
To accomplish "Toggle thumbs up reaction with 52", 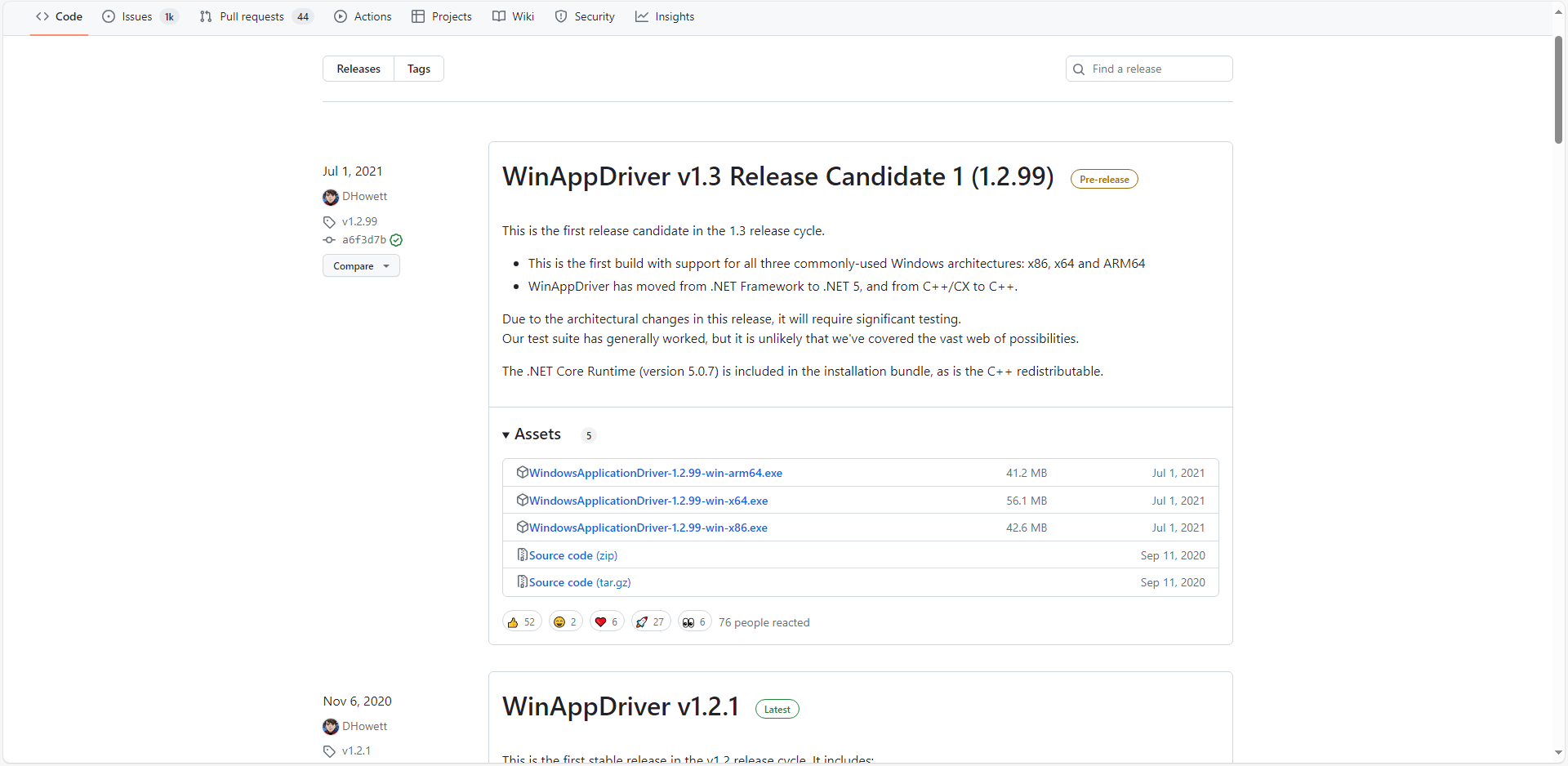I will click(x=522, y=621).
